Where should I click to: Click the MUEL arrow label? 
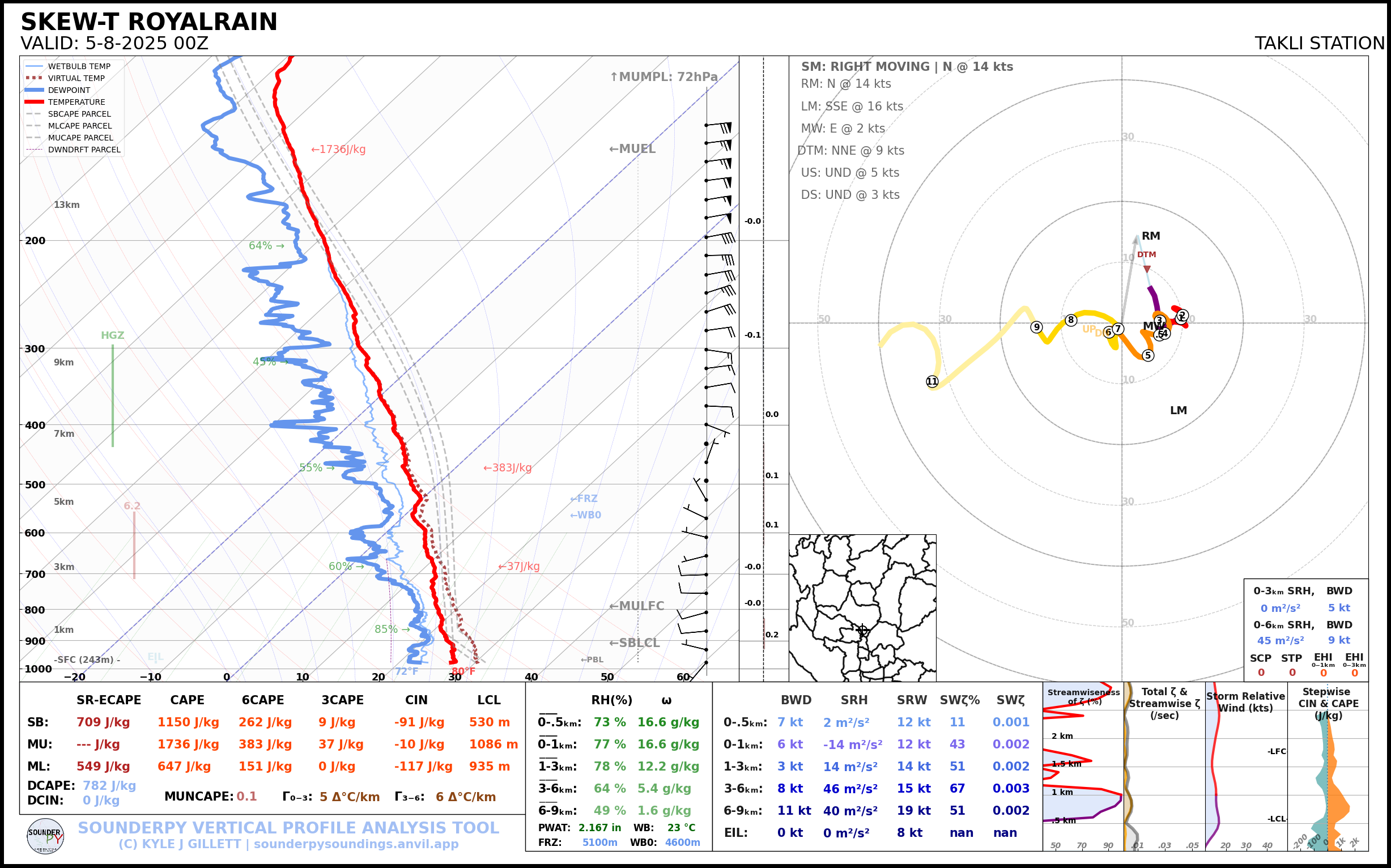(x=632, y=148)
